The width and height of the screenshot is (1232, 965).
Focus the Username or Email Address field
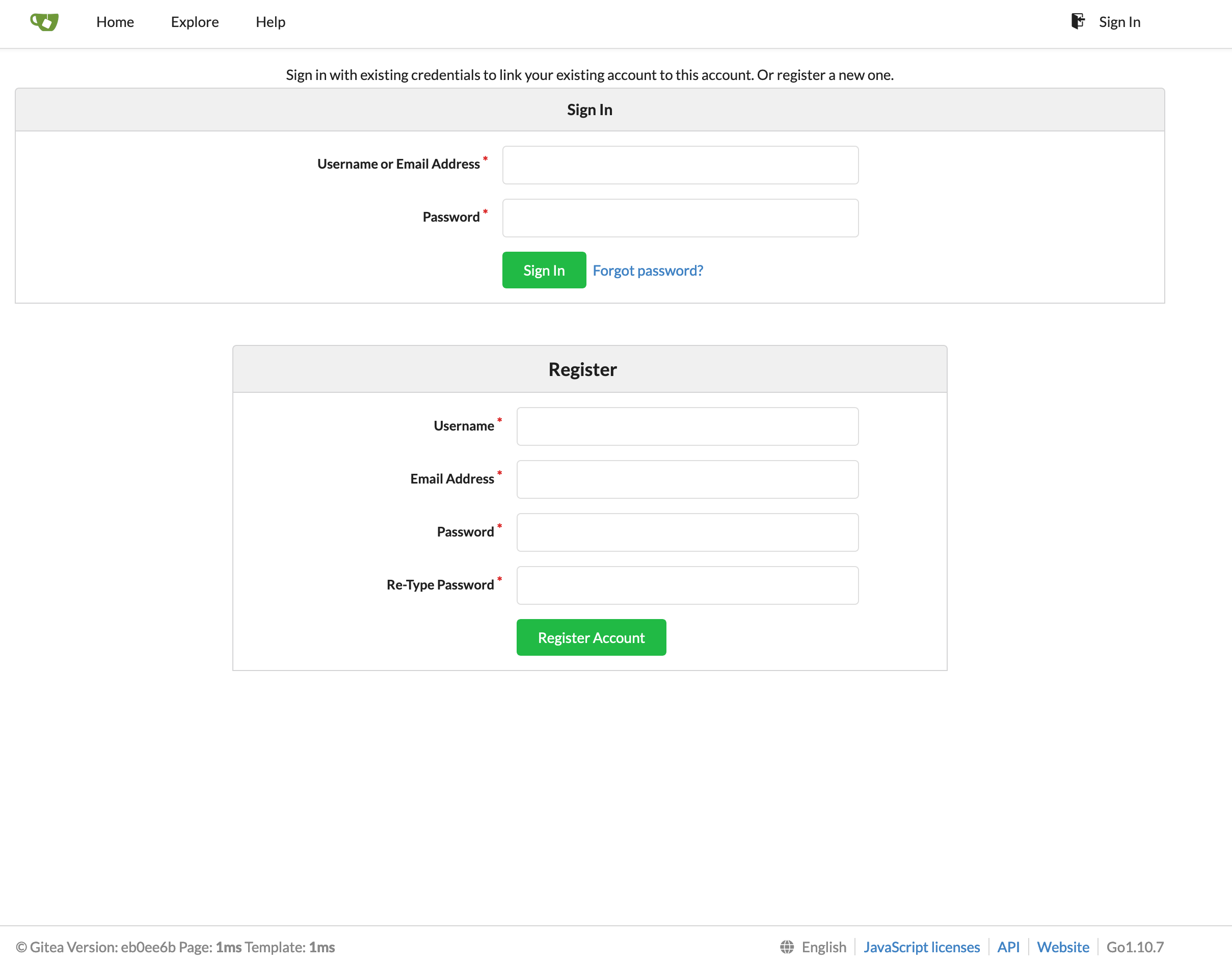click(680, 165)
